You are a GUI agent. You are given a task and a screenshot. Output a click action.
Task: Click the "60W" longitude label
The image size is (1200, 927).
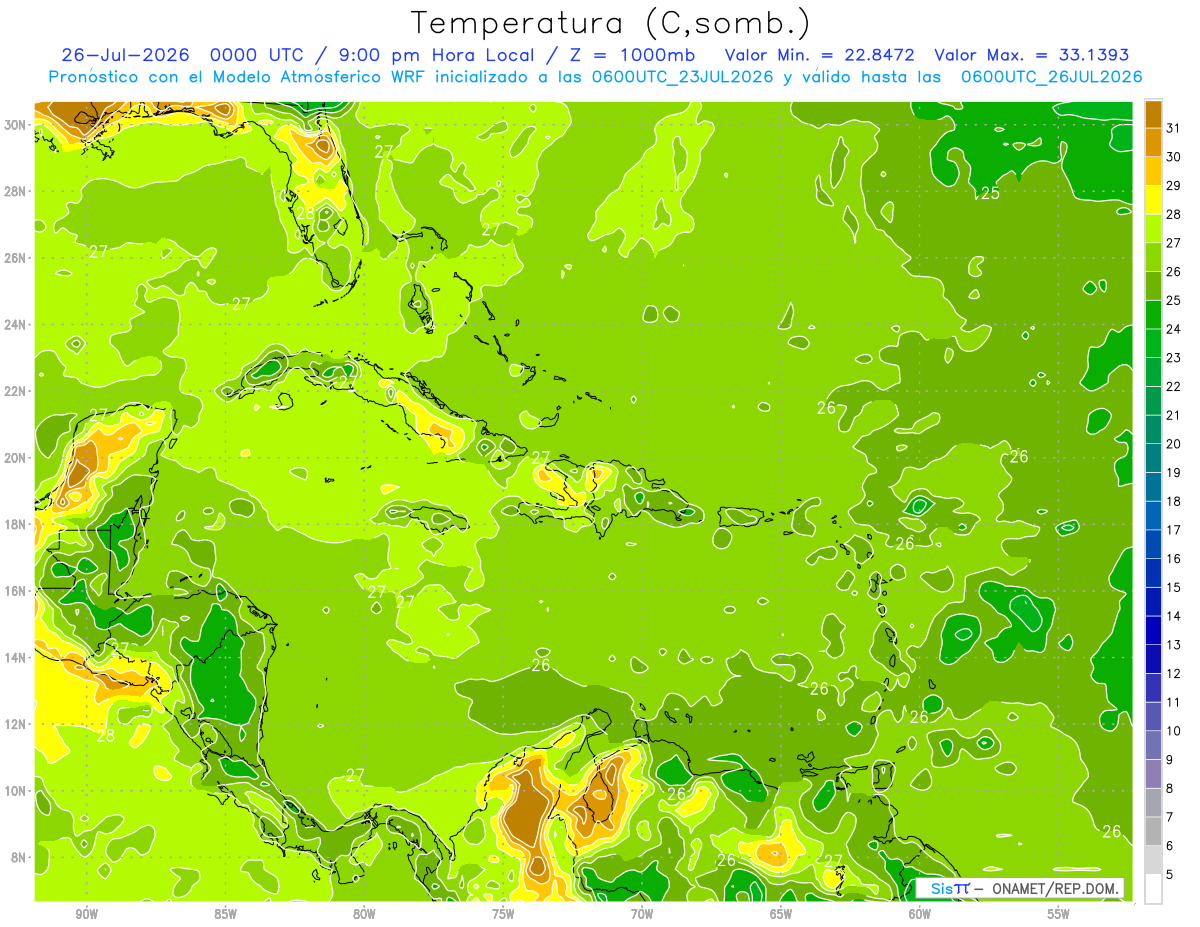point(919,914)
